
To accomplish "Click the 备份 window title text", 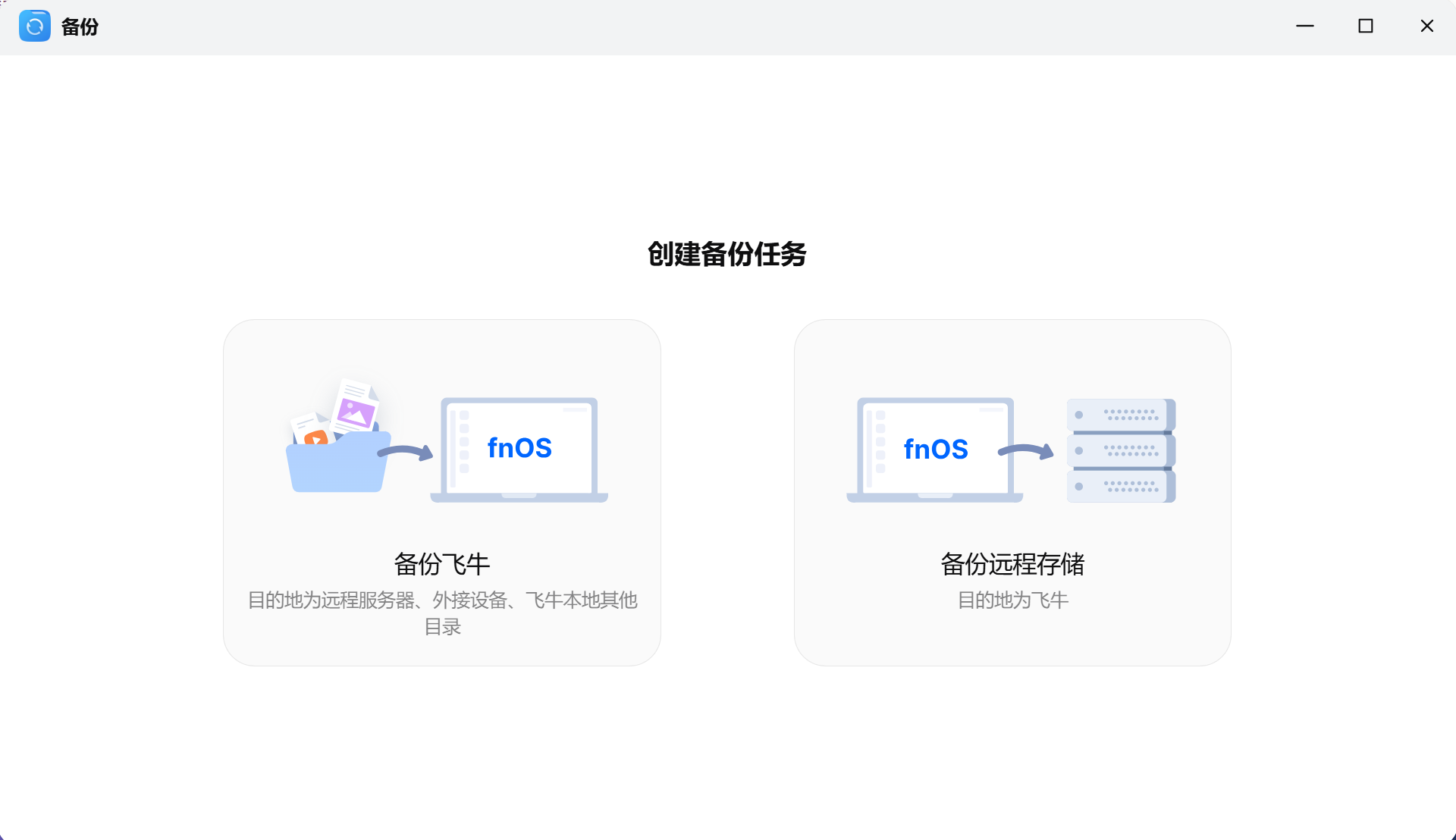I will (x=80, y=27).
